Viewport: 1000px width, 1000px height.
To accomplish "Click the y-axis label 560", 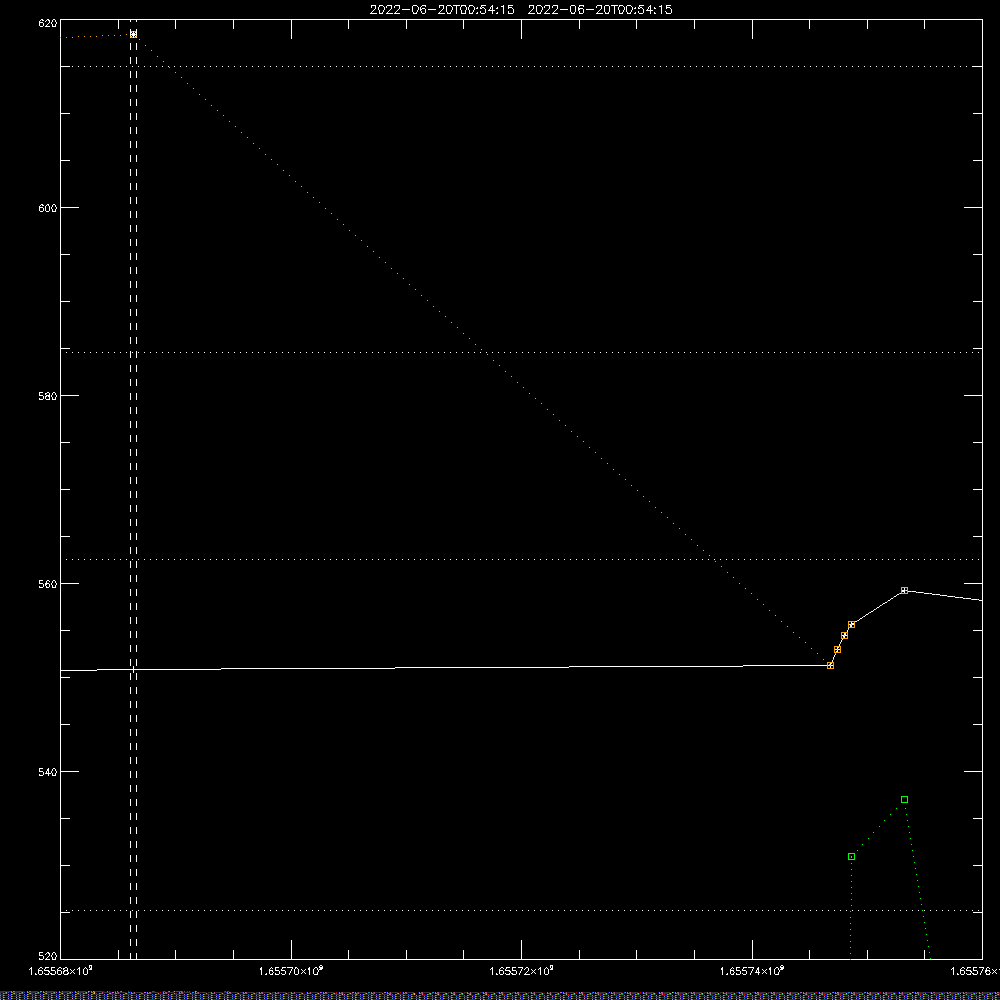I will point(48,584).
